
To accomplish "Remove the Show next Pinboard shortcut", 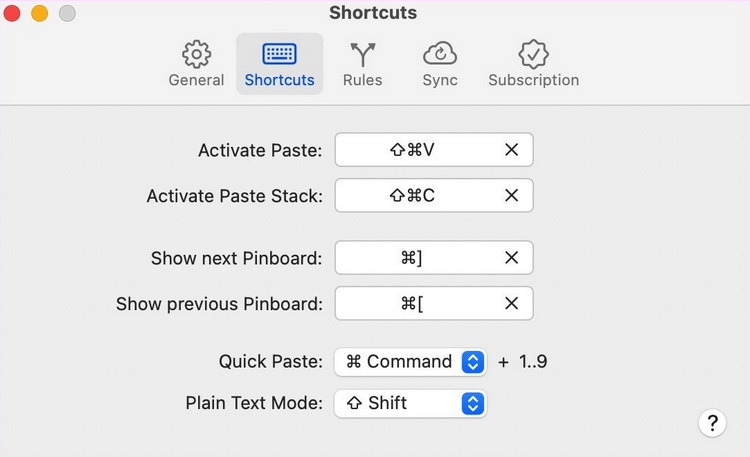I will [511, 258].
